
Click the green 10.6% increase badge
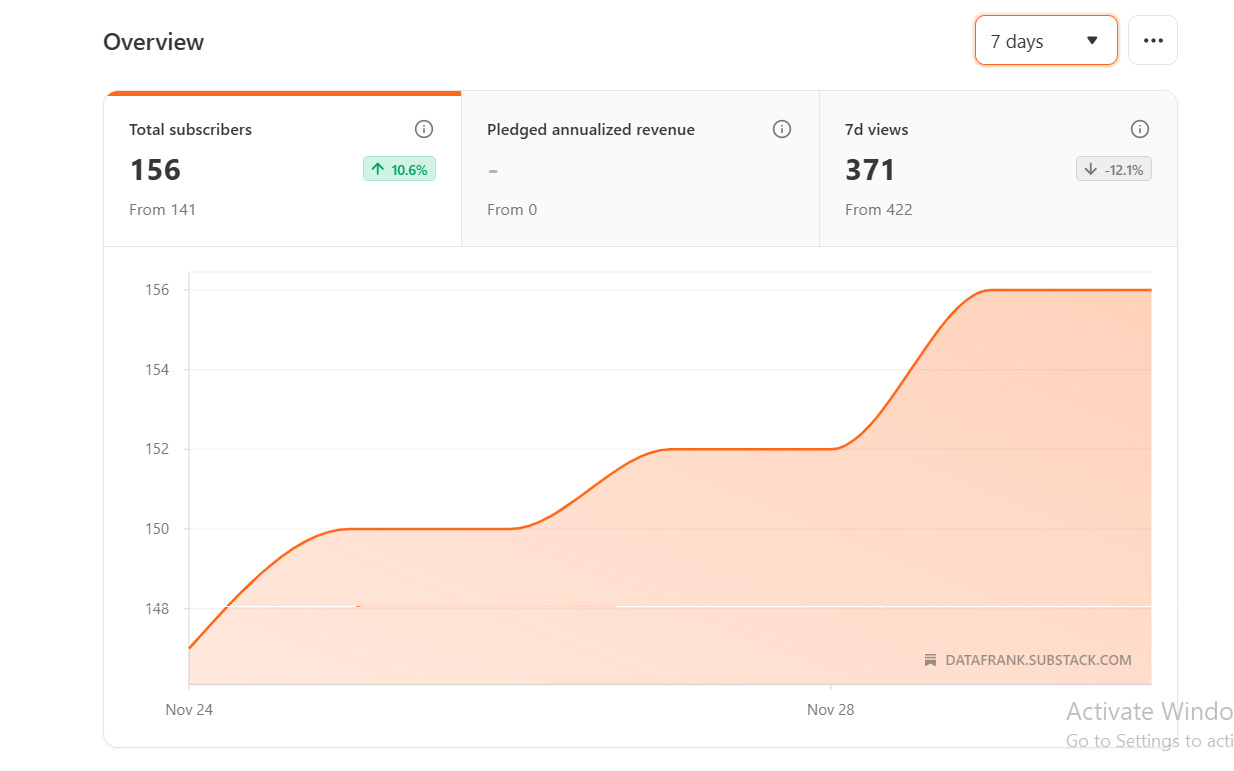pyautogui.click(x=399, y=170)
